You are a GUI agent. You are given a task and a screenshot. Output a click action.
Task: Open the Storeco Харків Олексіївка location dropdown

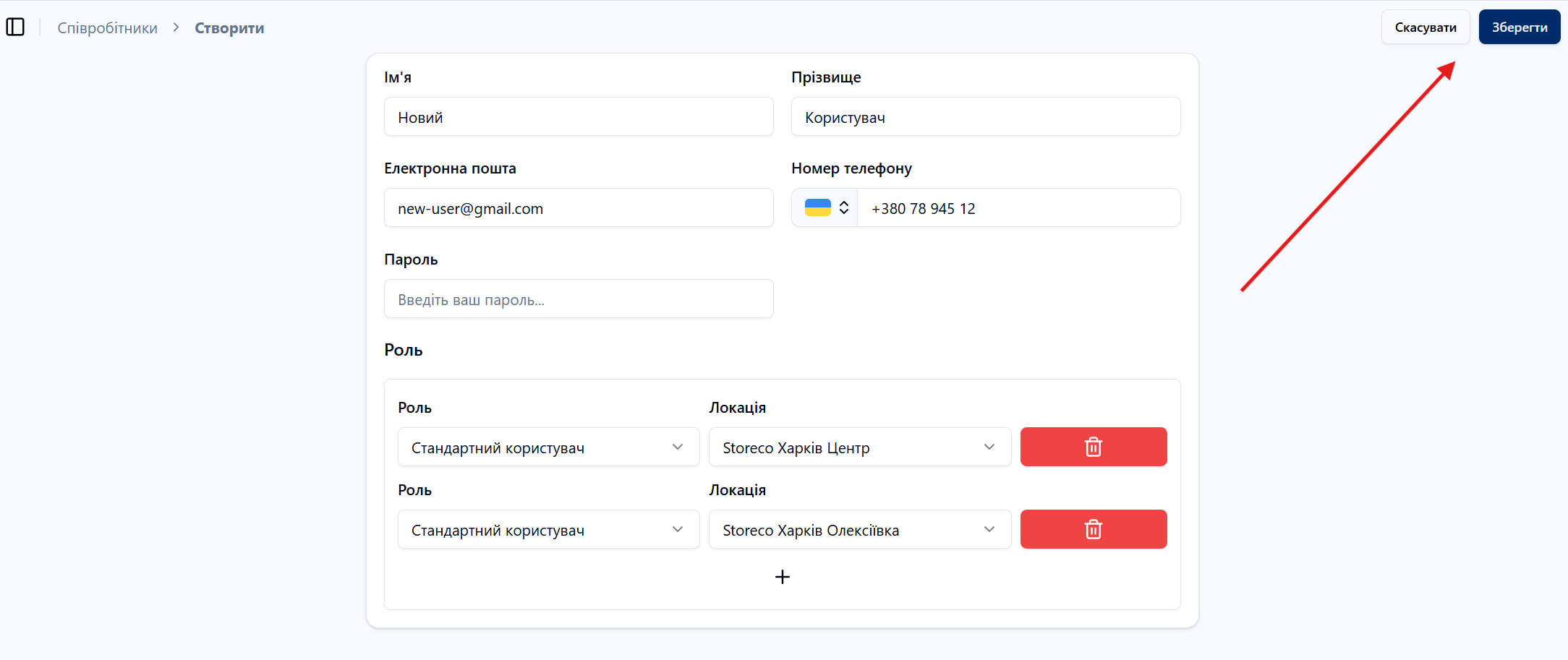pos(859,530)
